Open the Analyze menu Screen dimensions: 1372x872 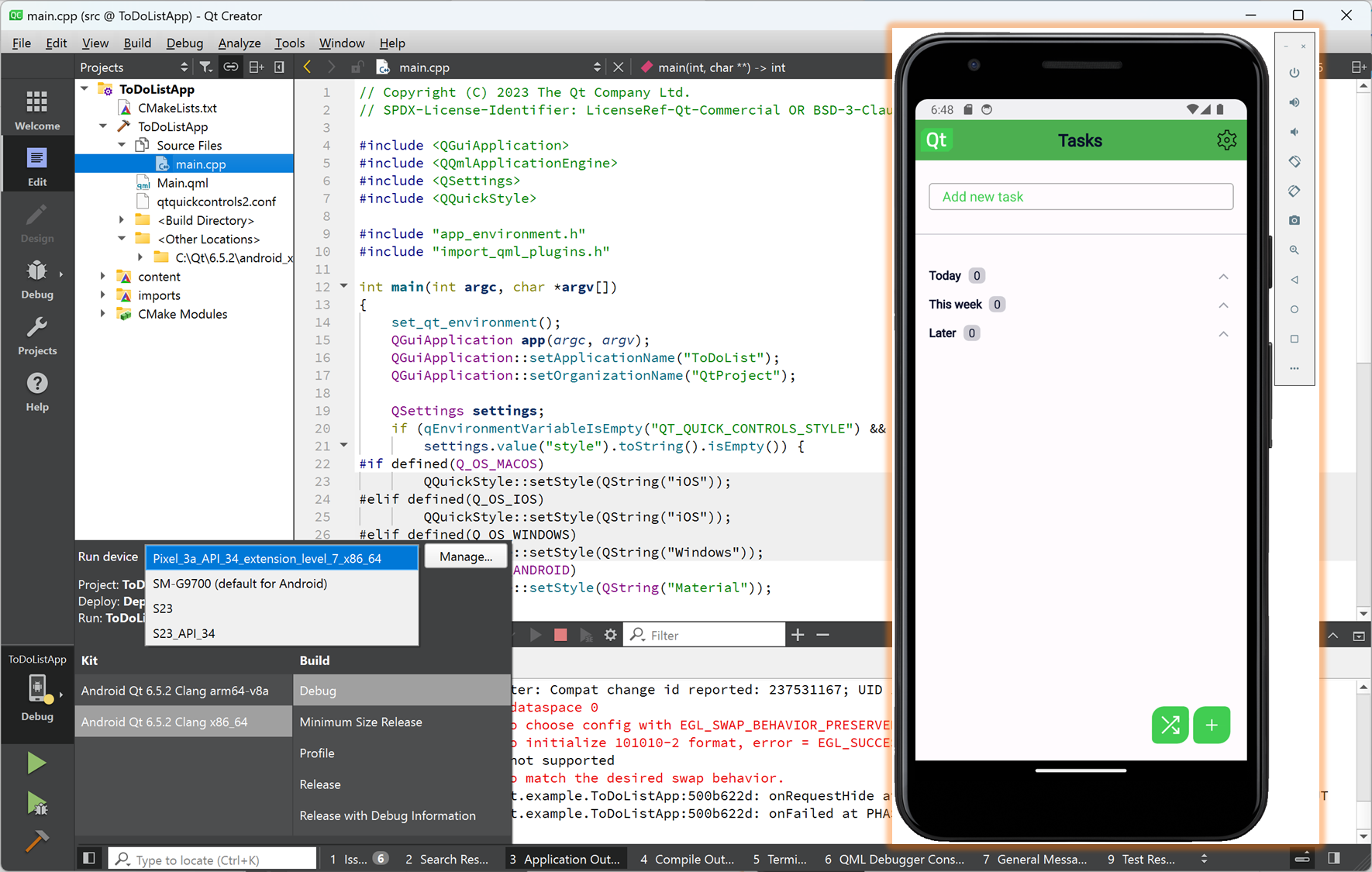(240, 43)
